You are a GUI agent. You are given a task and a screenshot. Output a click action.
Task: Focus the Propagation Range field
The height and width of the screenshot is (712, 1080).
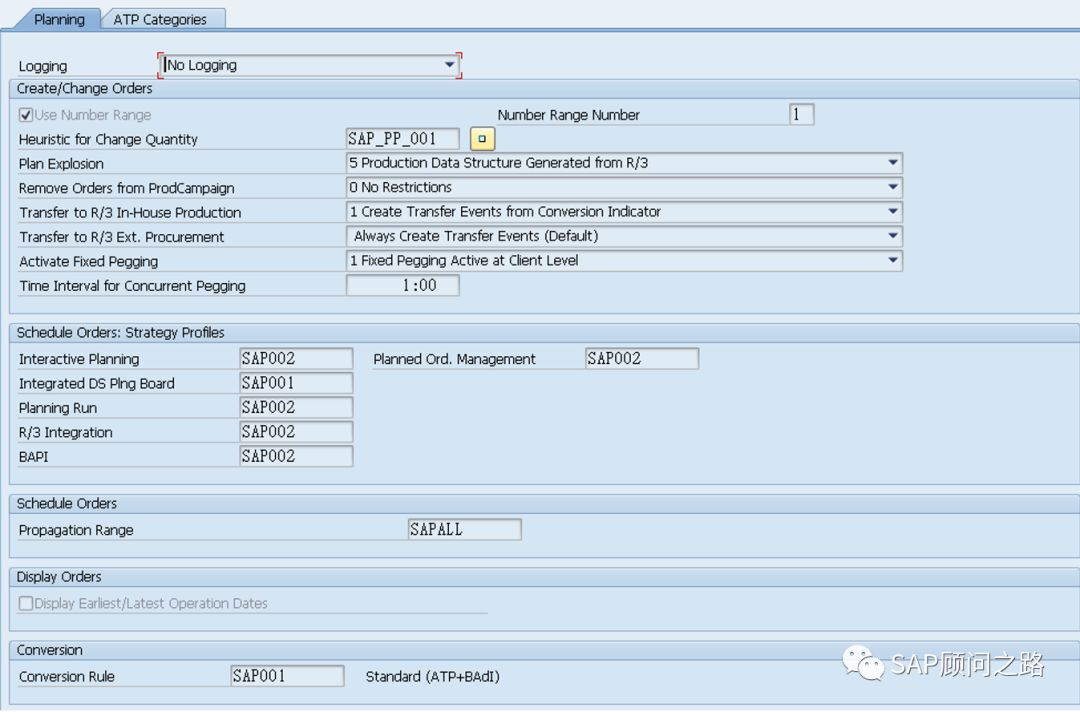coord(464,530)
